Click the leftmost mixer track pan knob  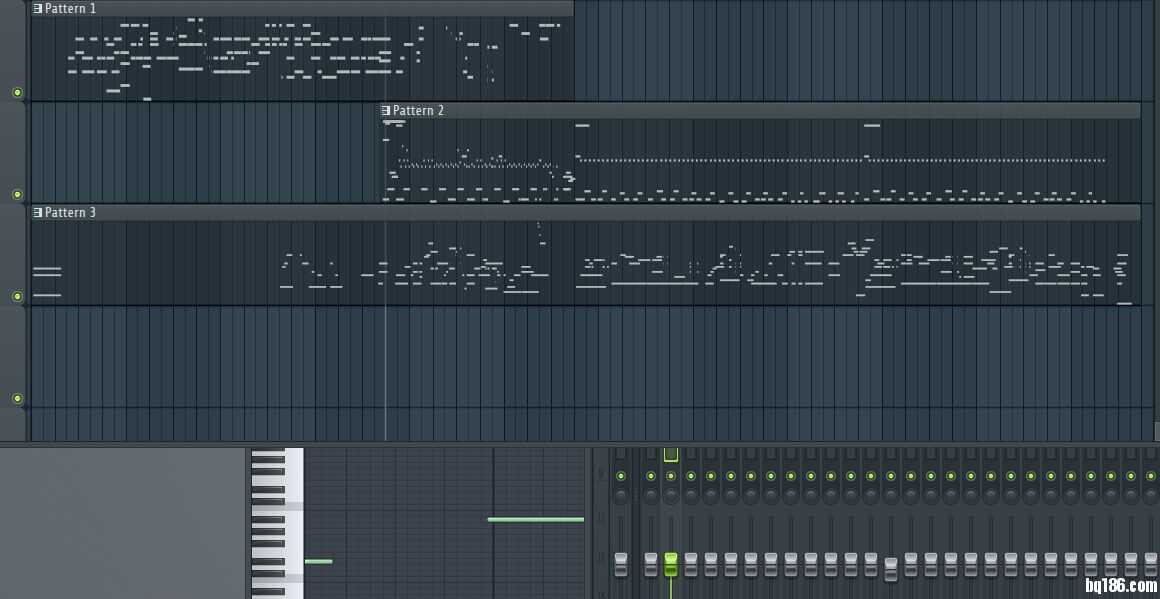621,495
